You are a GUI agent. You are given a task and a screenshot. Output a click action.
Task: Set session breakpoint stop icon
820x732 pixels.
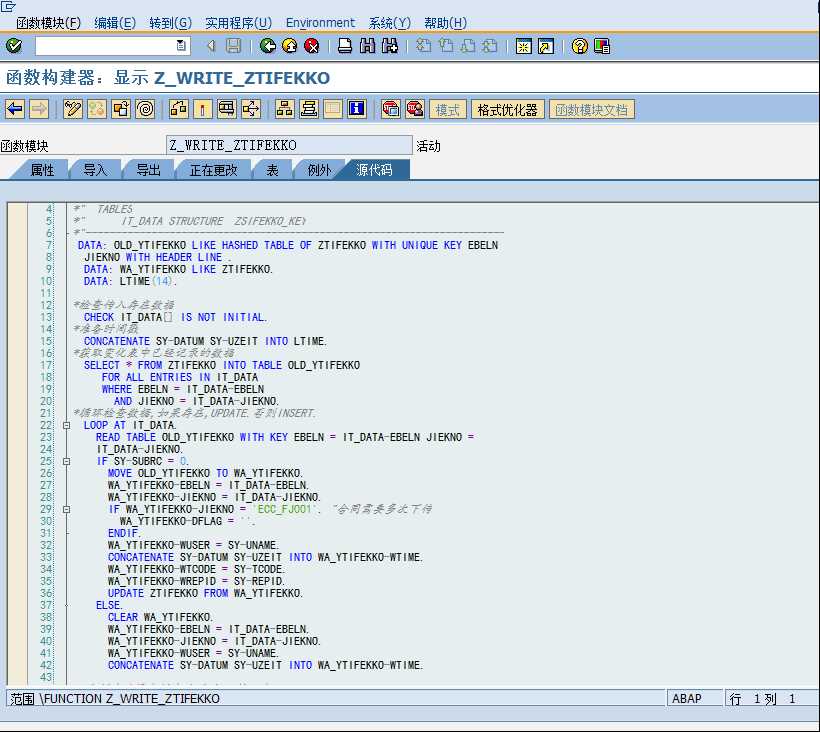391,109
